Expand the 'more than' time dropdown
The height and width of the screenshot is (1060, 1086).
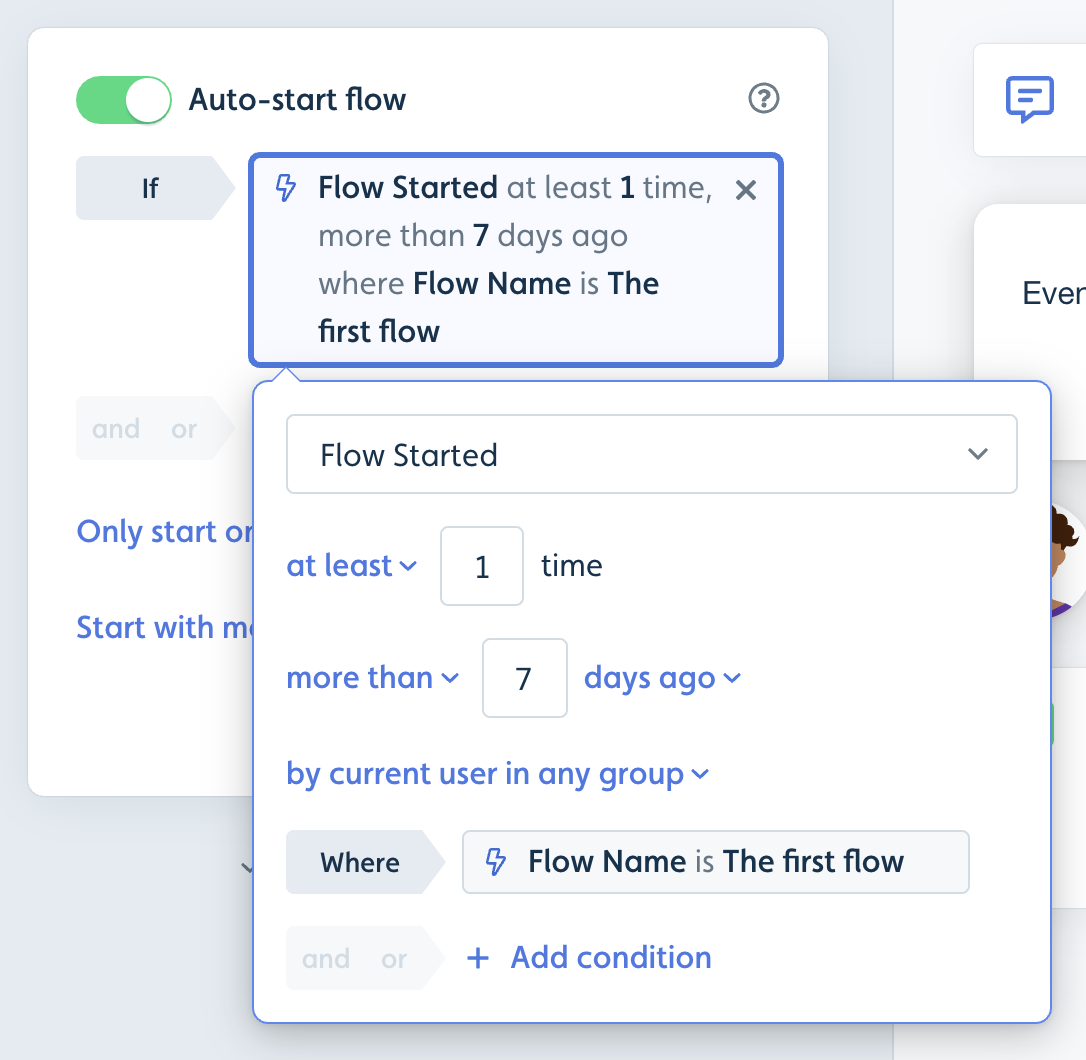(373, 678)
